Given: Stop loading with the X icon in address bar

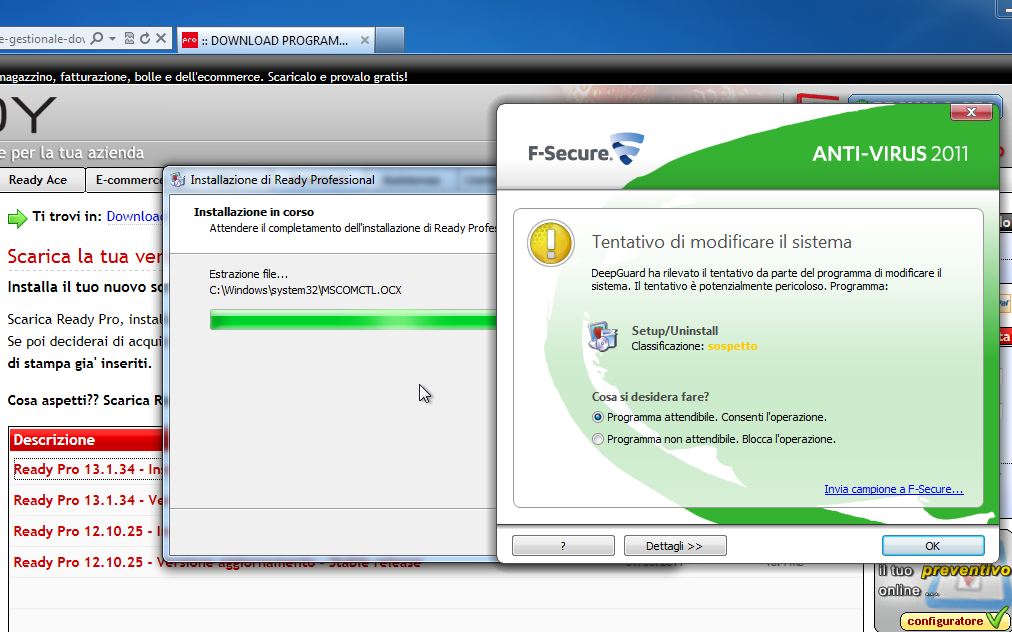Looking at the screenshot, I should pos(161,39).
